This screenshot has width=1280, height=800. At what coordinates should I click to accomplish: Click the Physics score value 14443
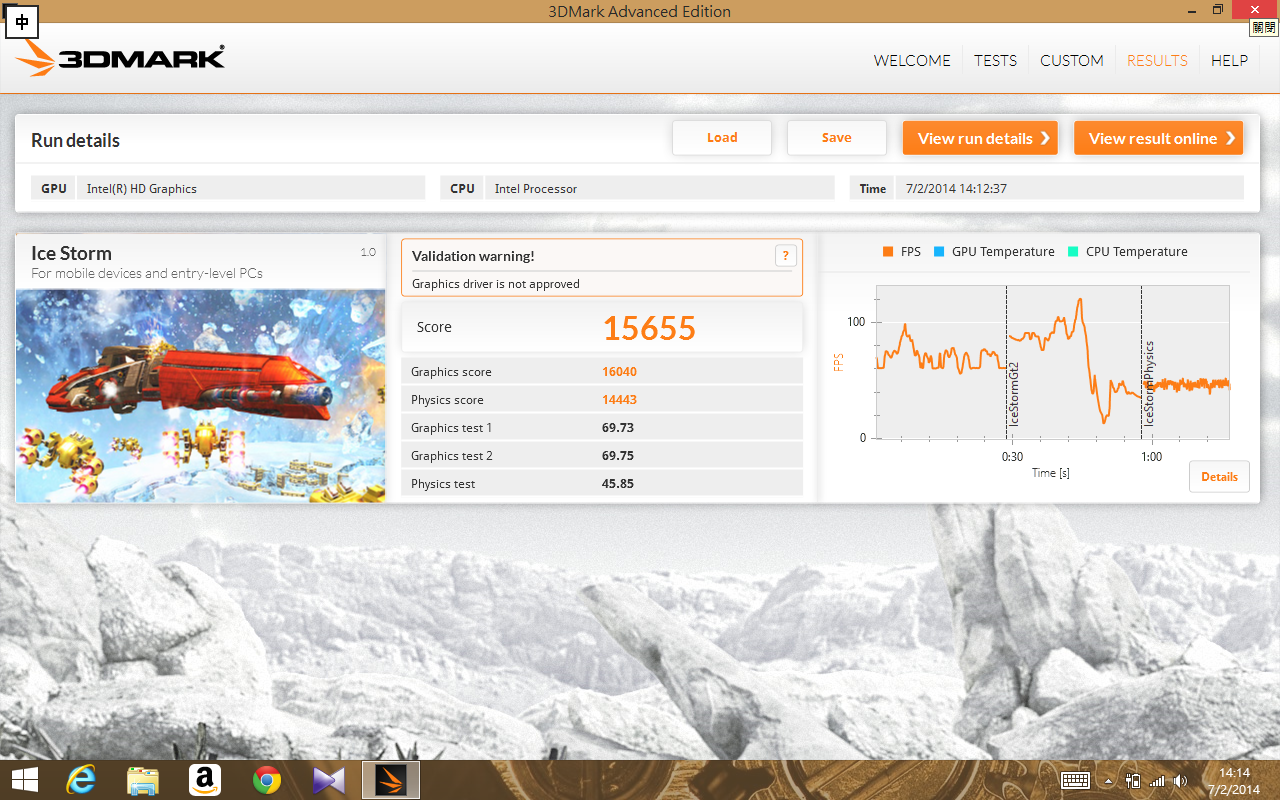[619, 400]
